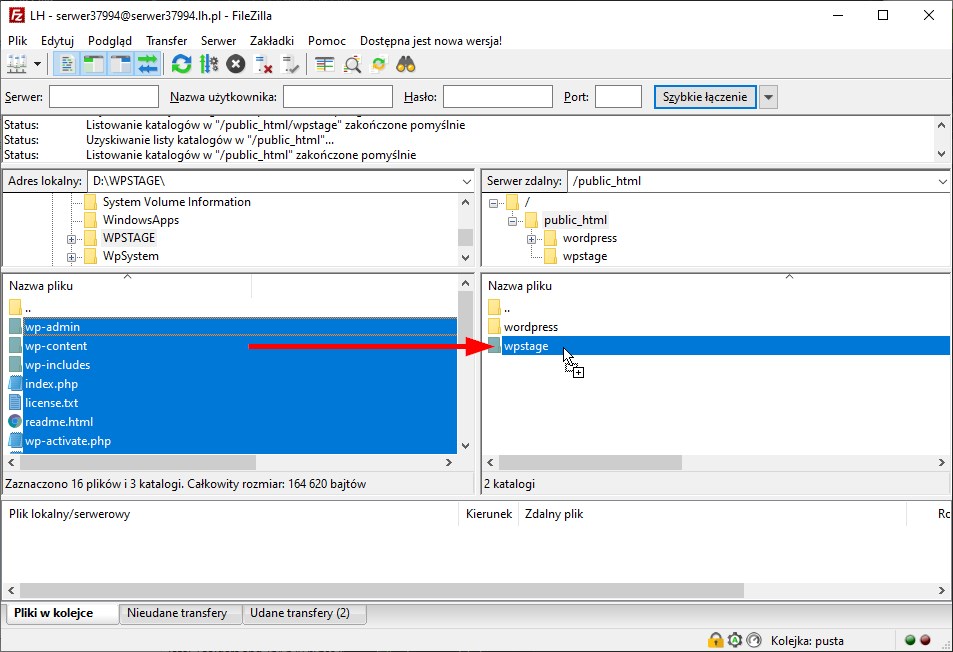Toggle the message log display
The height and width of the screenshot is (652, 953).
67,64
